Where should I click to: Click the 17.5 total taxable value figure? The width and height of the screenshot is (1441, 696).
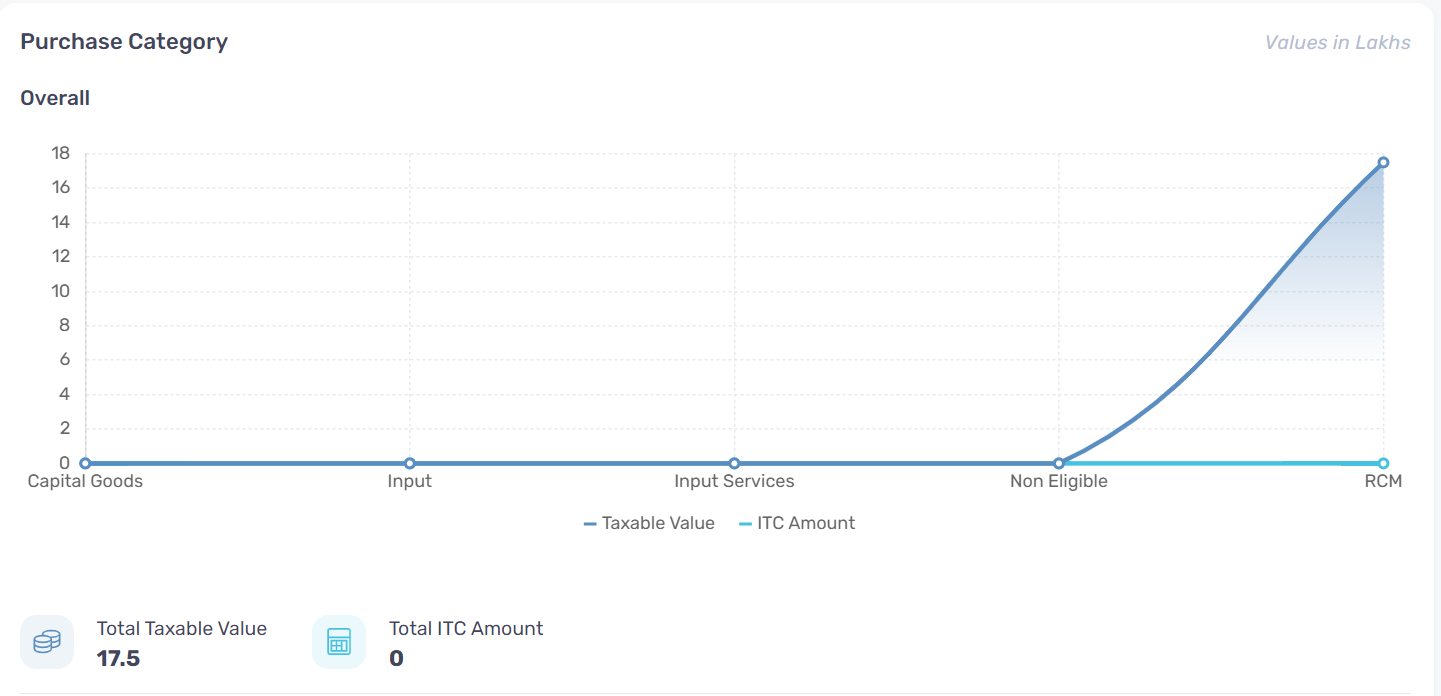pos(118,659)
